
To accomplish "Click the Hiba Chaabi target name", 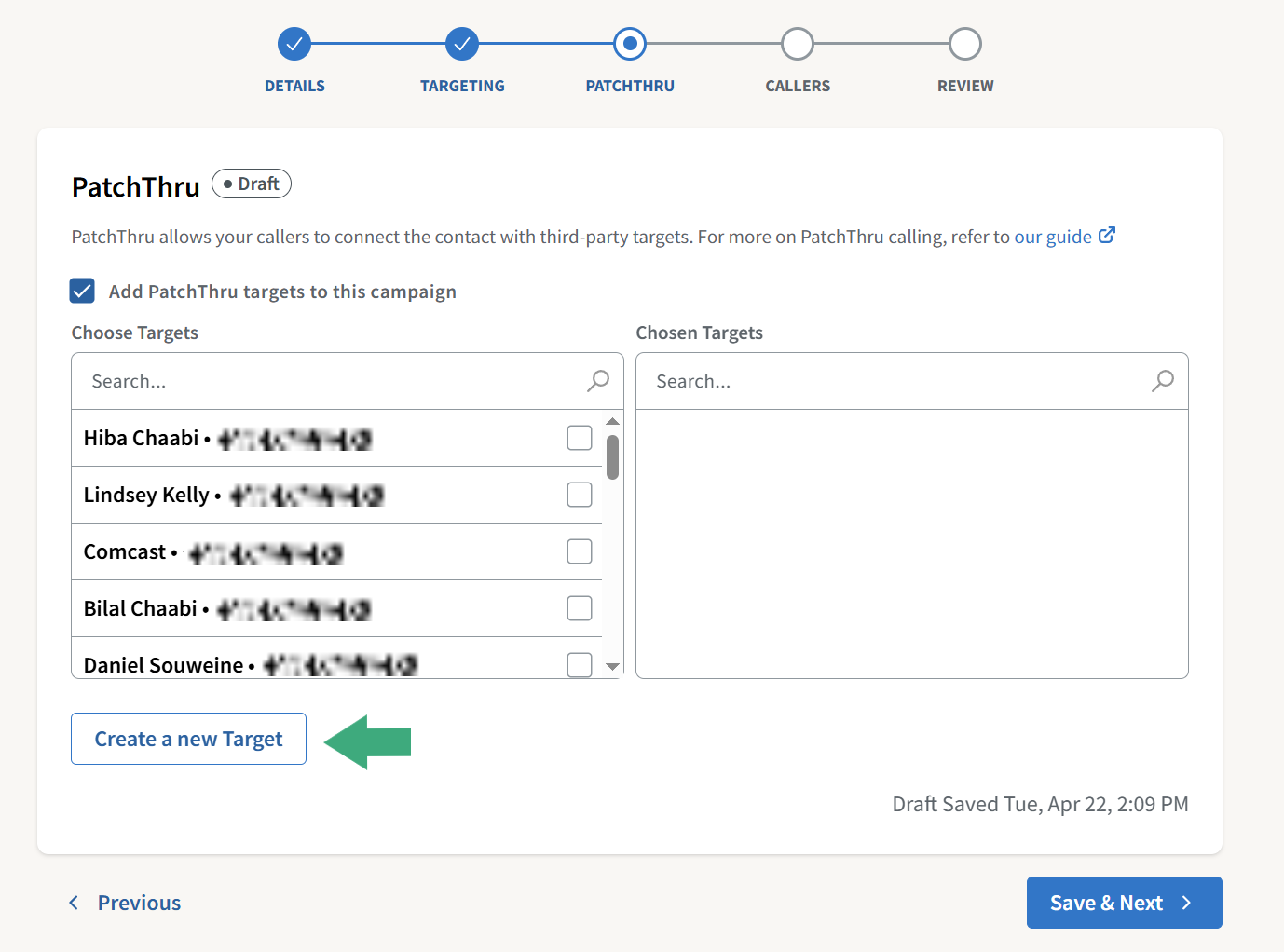I will 141,438.
